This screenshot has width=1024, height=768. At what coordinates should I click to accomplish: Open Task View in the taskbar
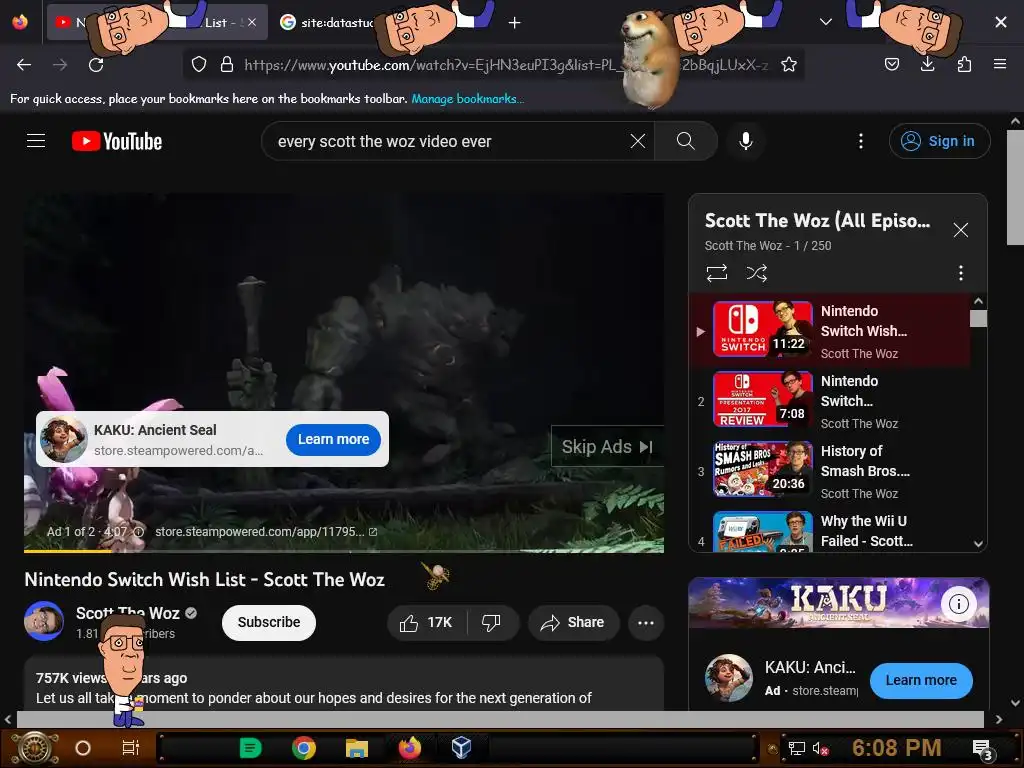click(x=131, y=748)
